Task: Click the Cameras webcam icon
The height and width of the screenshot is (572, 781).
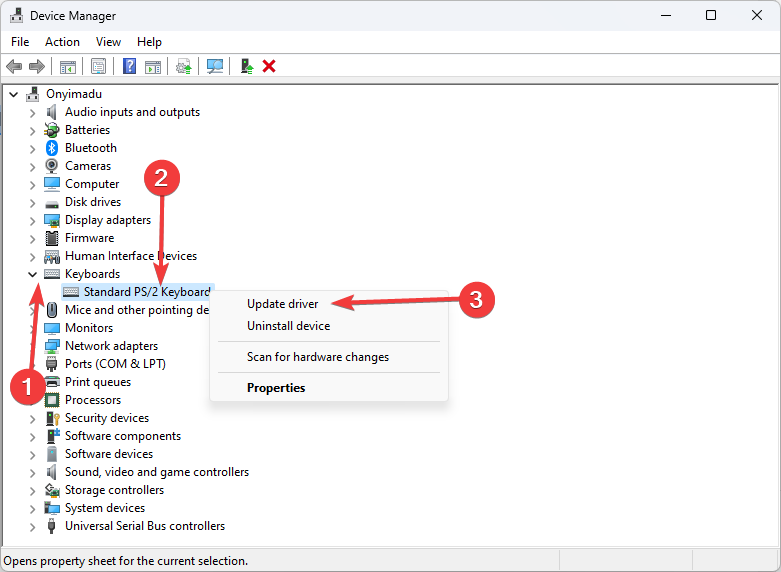Action: (x=52, y=166)
